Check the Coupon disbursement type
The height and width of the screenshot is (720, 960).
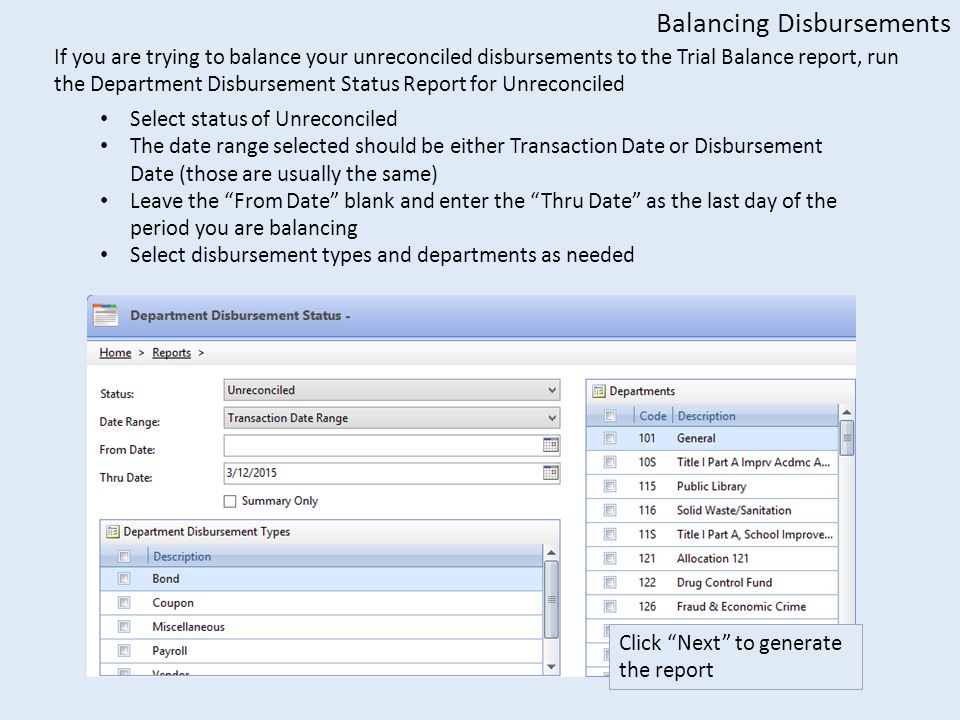point(124,602)
